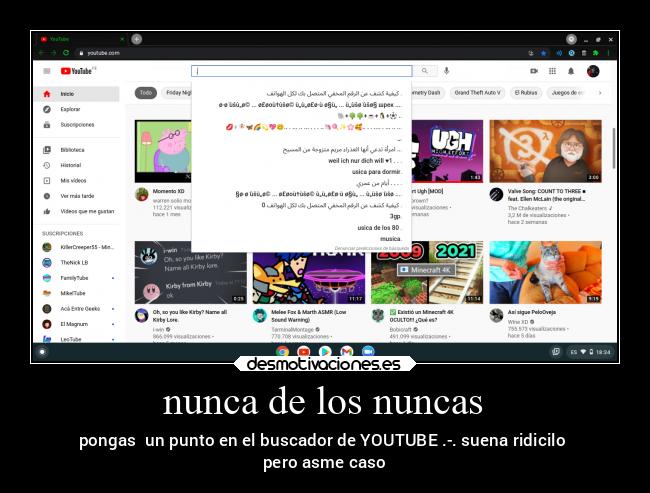Open YouTube app from the shelf
The width and height of the screenshot is (650, 493).
304,352
